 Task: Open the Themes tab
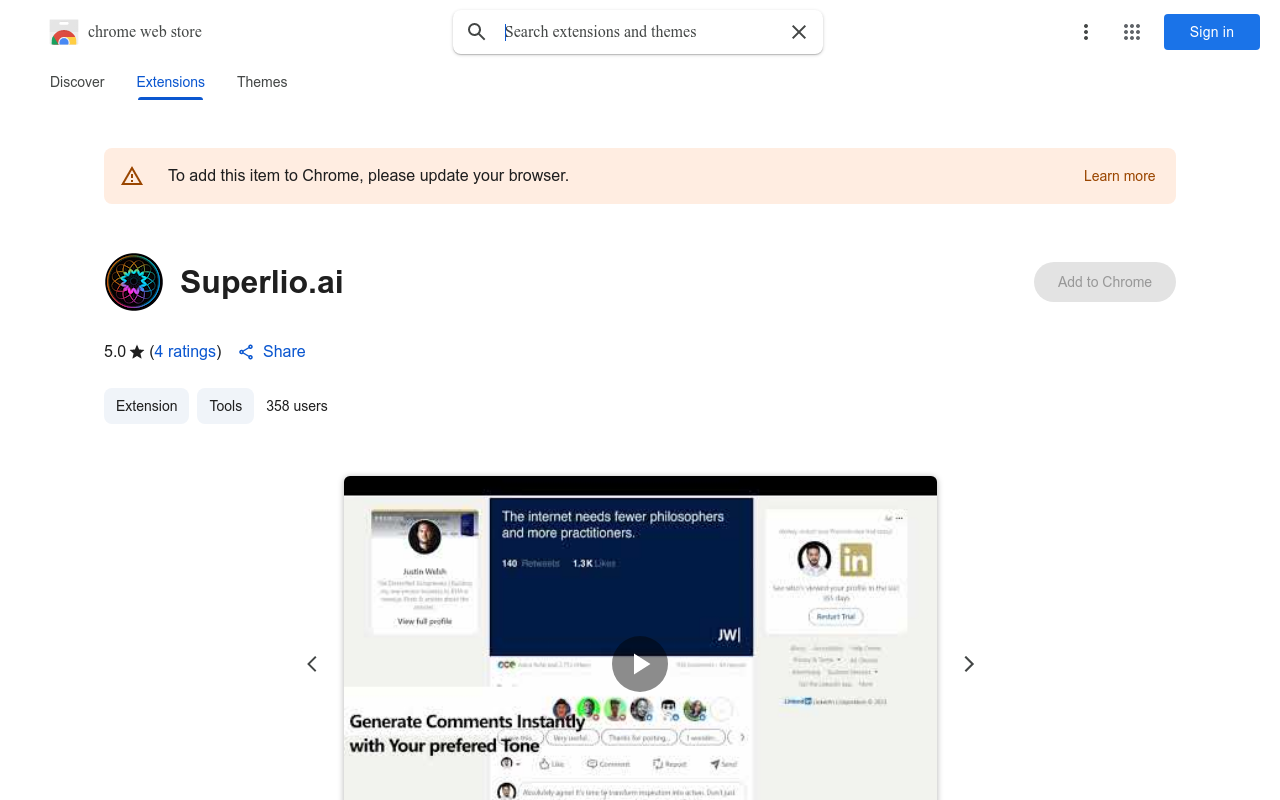point(262,82)
